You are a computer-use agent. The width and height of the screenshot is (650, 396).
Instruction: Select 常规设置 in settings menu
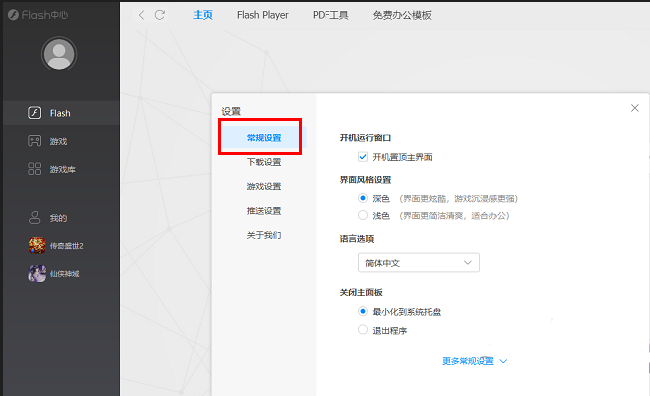[x=264, y=138]
